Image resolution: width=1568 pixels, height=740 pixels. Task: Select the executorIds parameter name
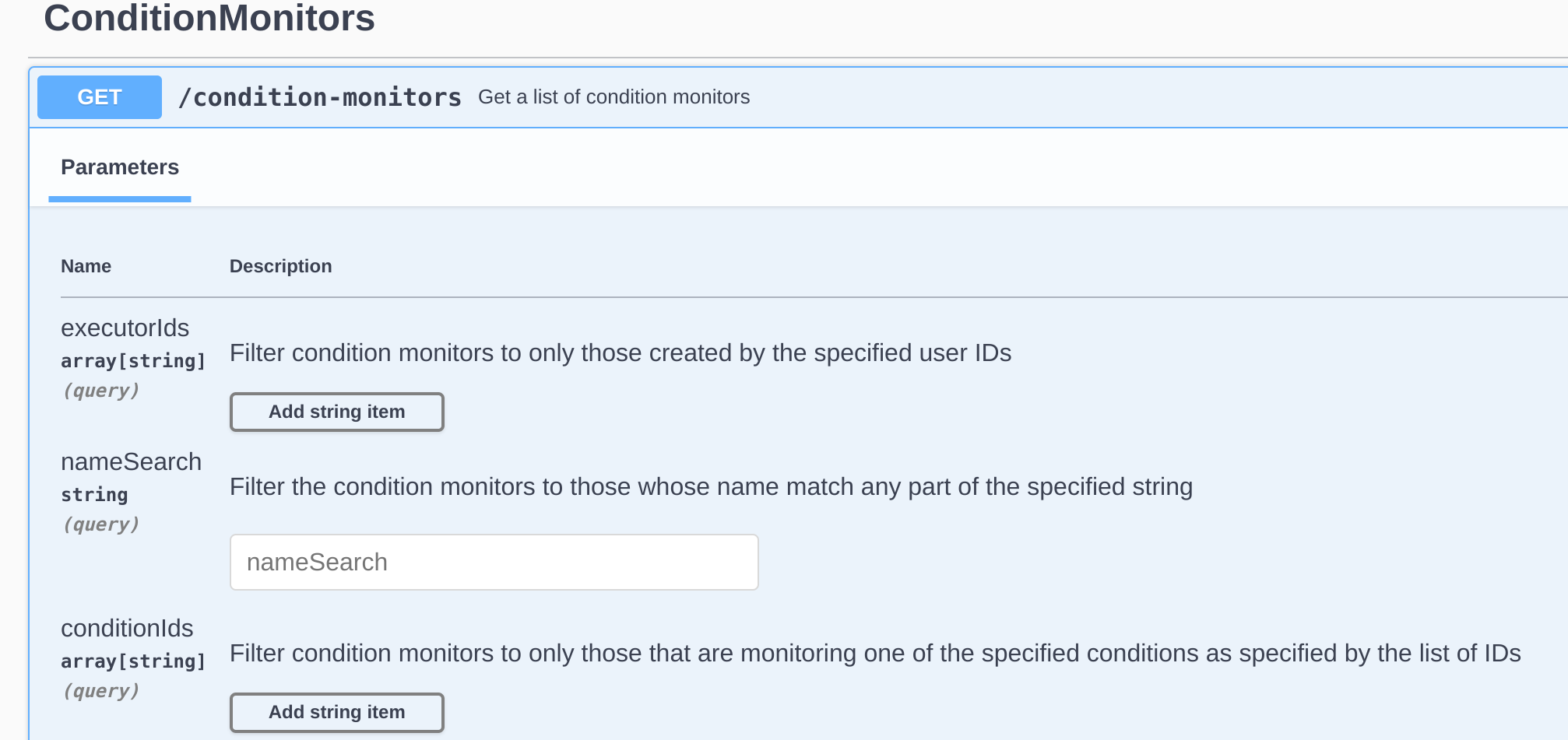point(125,328)
